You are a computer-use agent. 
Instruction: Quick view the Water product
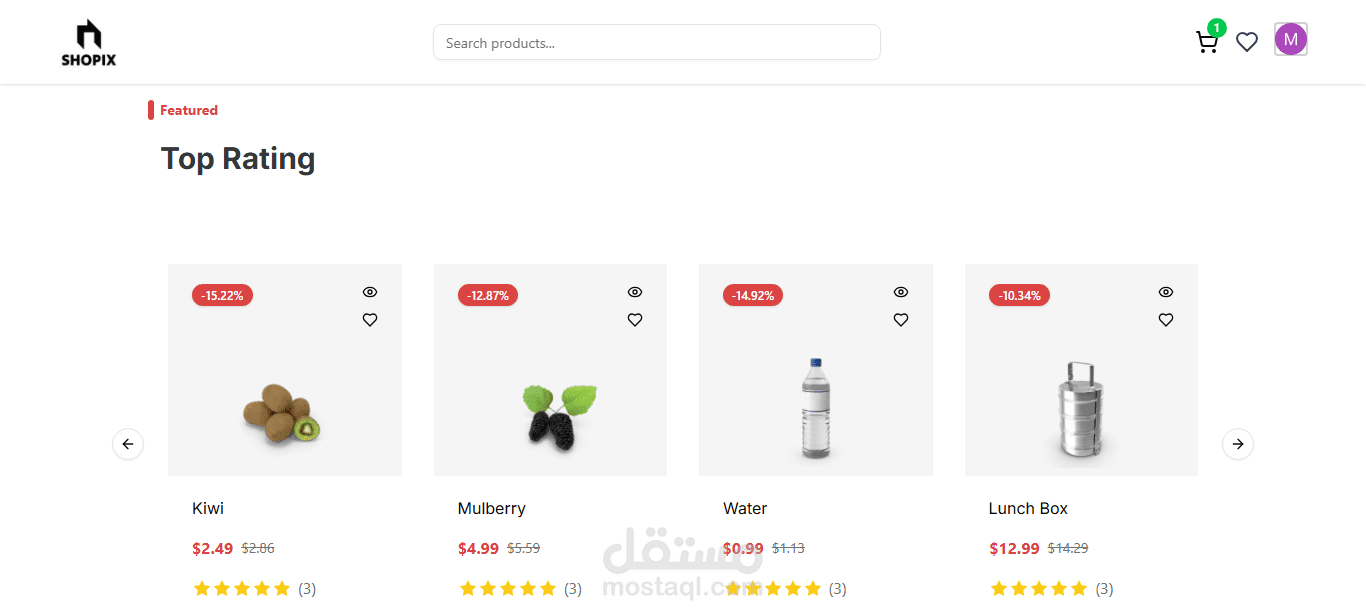pos(901,292)
